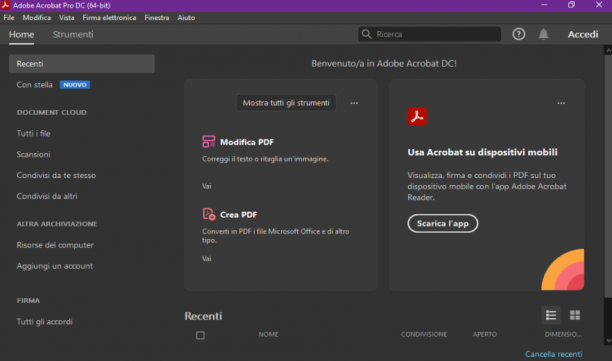The height and width of the screenshot is (361, 612).
Task: Click the Accedi sign-in button
Action: coord(583,34)
